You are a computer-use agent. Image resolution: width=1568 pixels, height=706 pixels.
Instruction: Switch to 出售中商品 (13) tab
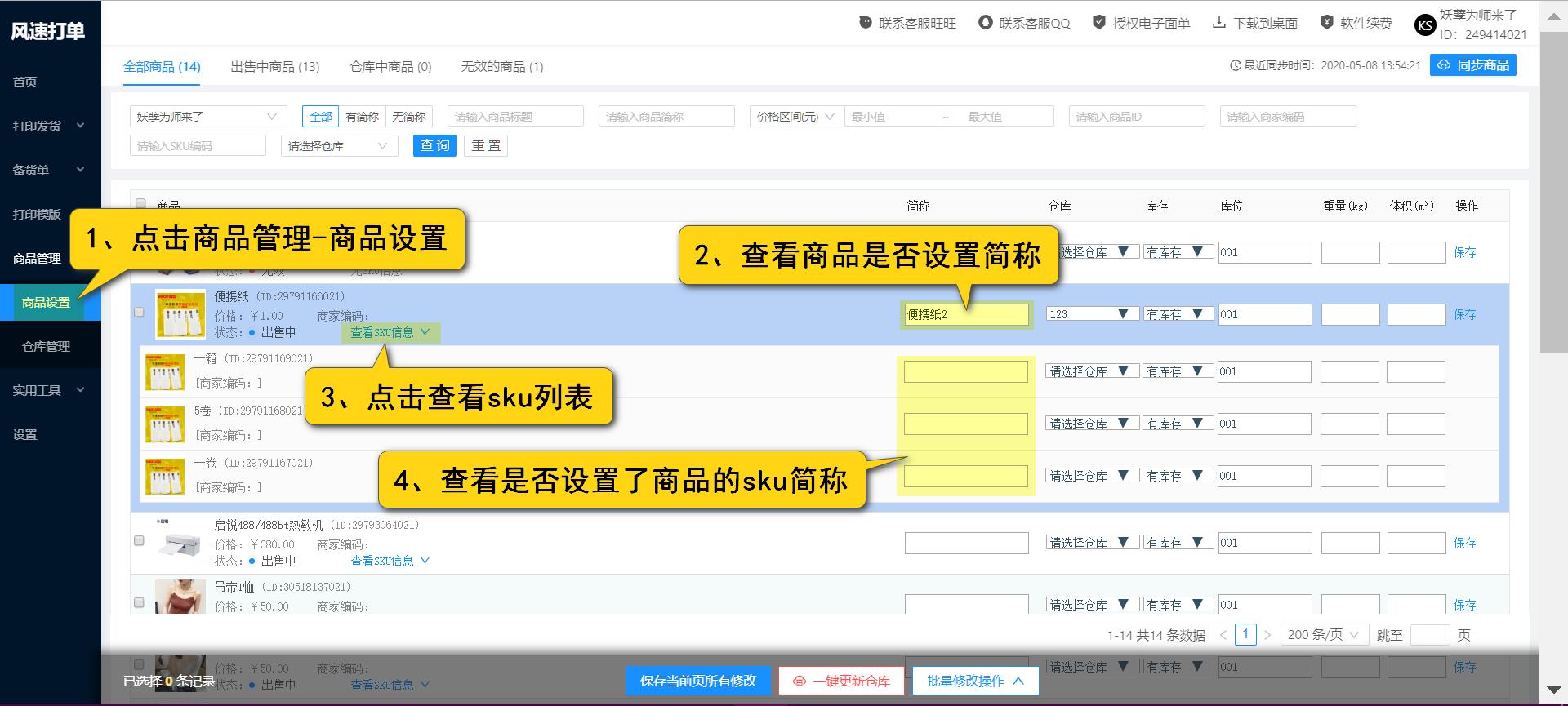tap(275, 66)
